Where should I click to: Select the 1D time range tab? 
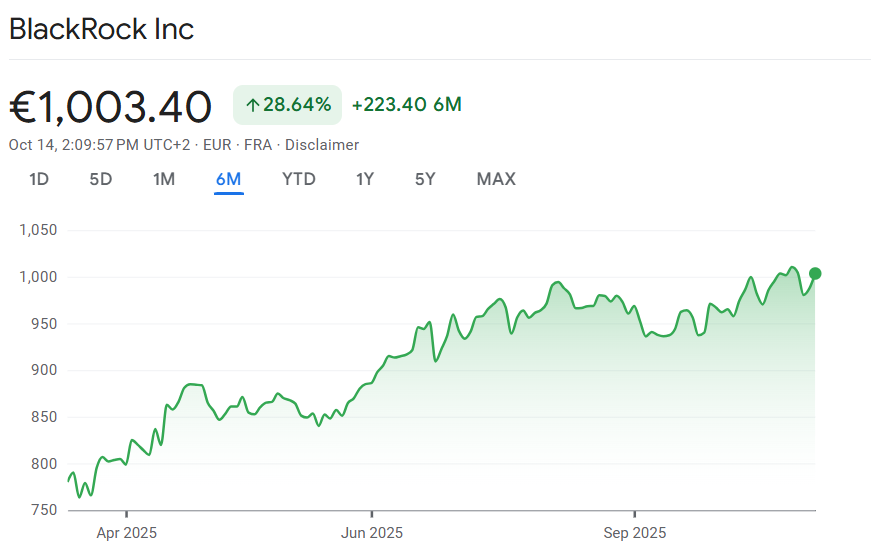(39, 179)
